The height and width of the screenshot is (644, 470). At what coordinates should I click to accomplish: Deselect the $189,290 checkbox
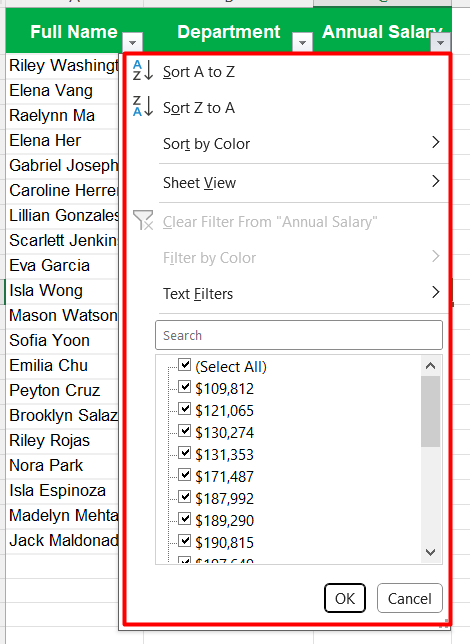(184, 519)
